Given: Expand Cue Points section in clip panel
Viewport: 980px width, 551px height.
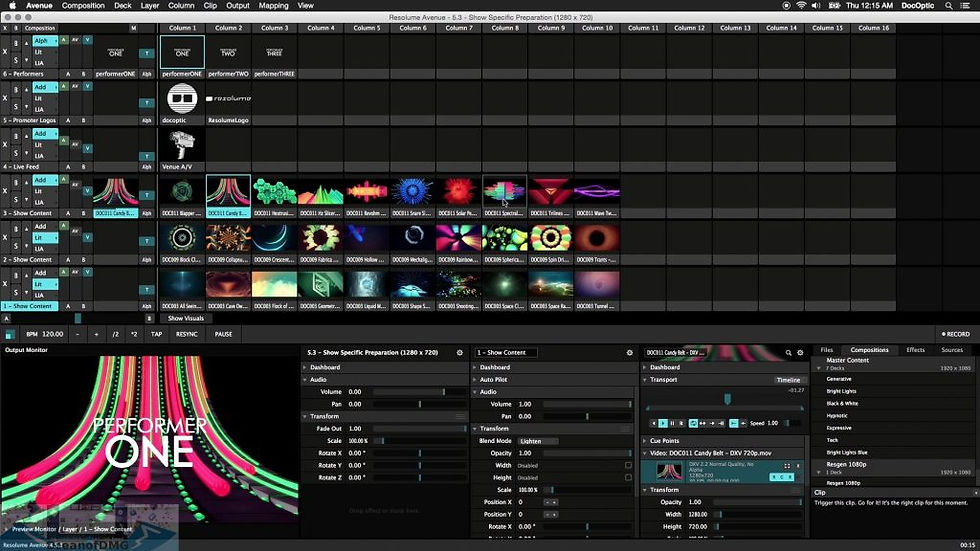Looking at the screenshot, I should [645, 441].
